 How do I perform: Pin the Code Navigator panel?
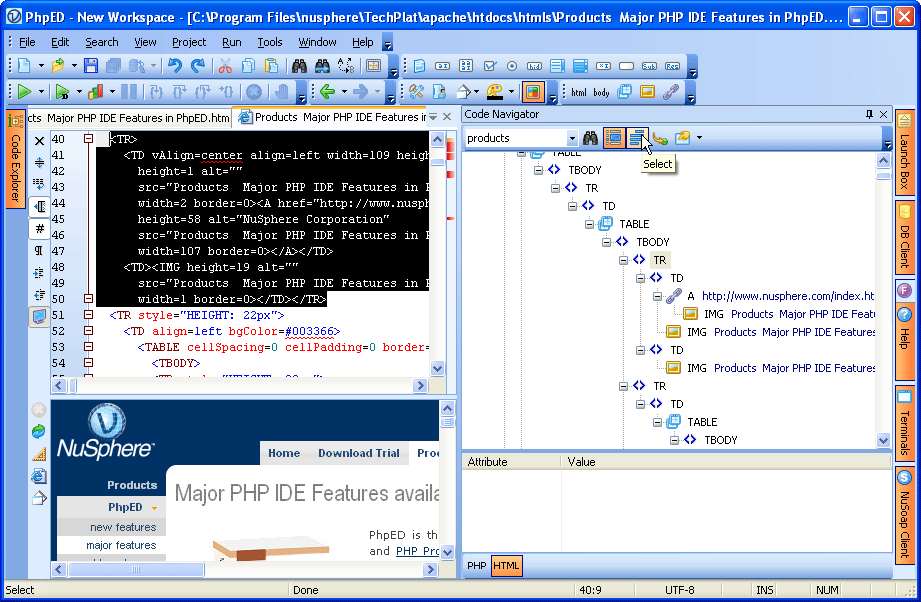pyautogui.click(x=869, y=115)
